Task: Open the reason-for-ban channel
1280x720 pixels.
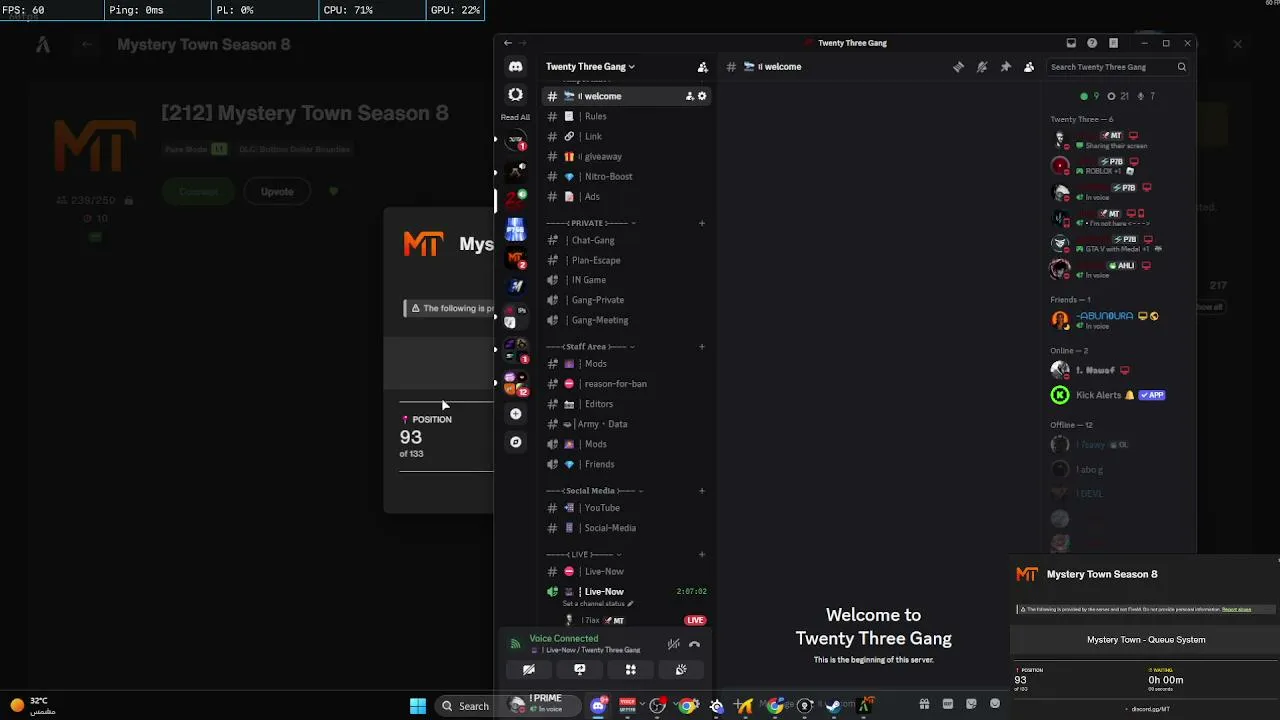Action: (627, 384)
